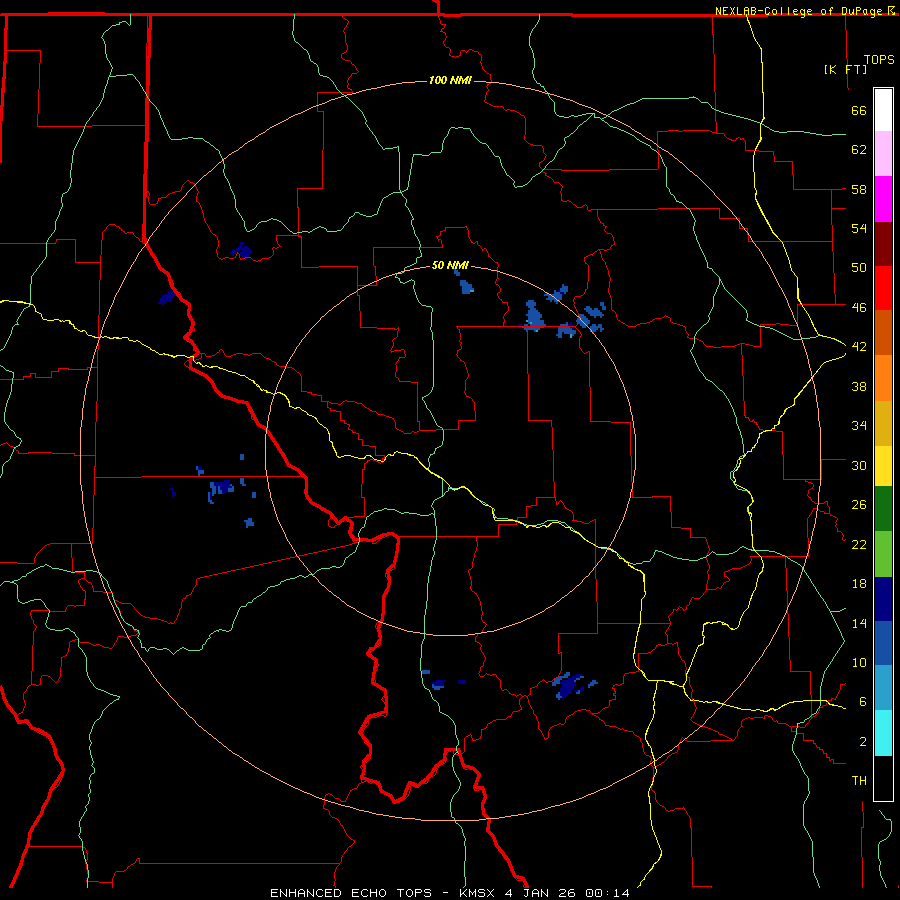Select the dark green legend swatch

click(883, 509)
